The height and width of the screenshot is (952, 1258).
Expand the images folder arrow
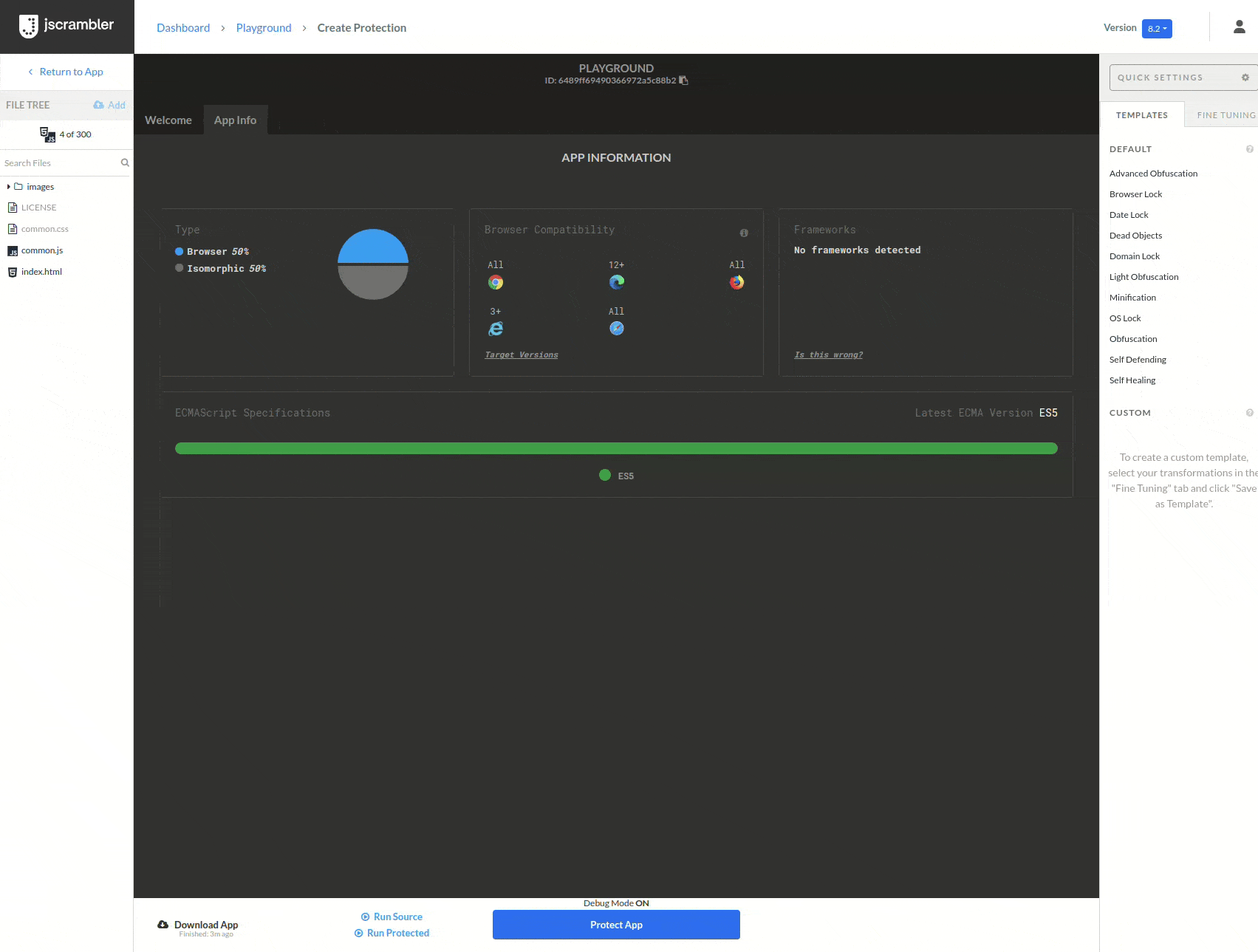[9, 187]
